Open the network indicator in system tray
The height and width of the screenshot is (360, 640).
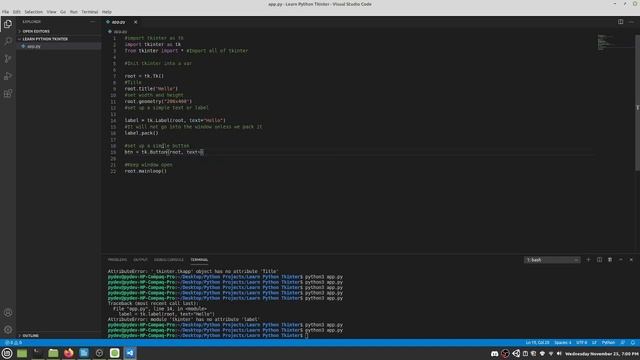coord(551,353)
